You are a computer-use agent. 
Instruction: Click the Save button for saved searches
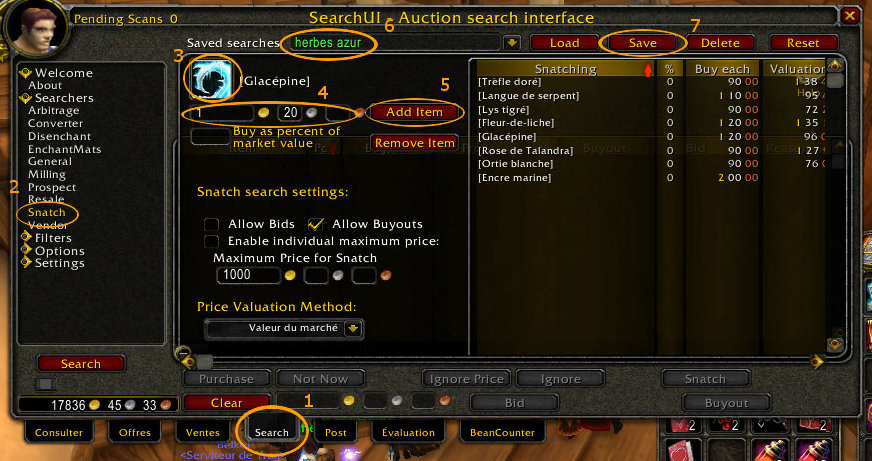click(643, 43)
